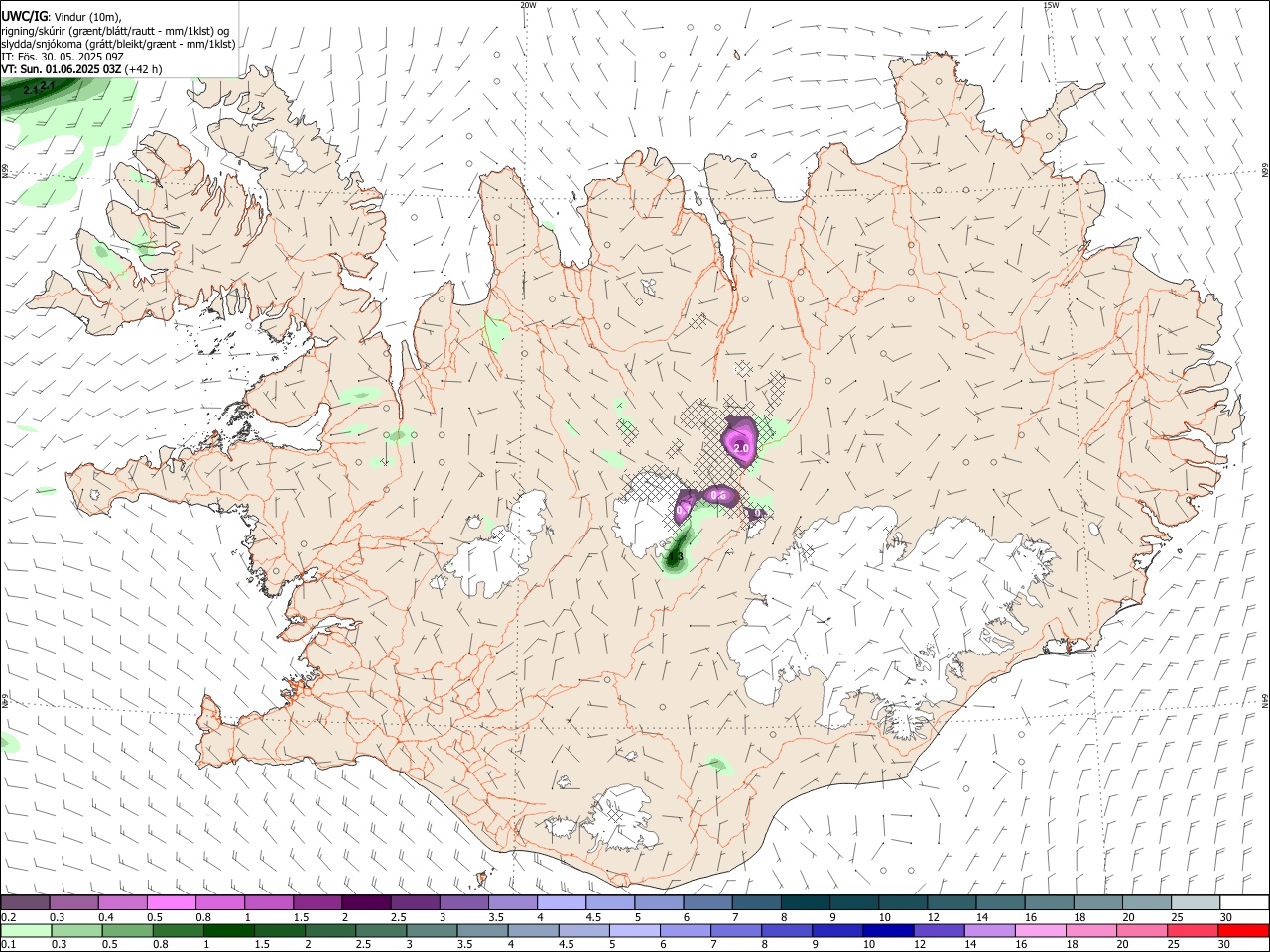Image resolution: width=1270 pixels, height=952 pixels.
Task: Select the darkest purple swatch labeled 2
Action: click(x=365, y=903)
